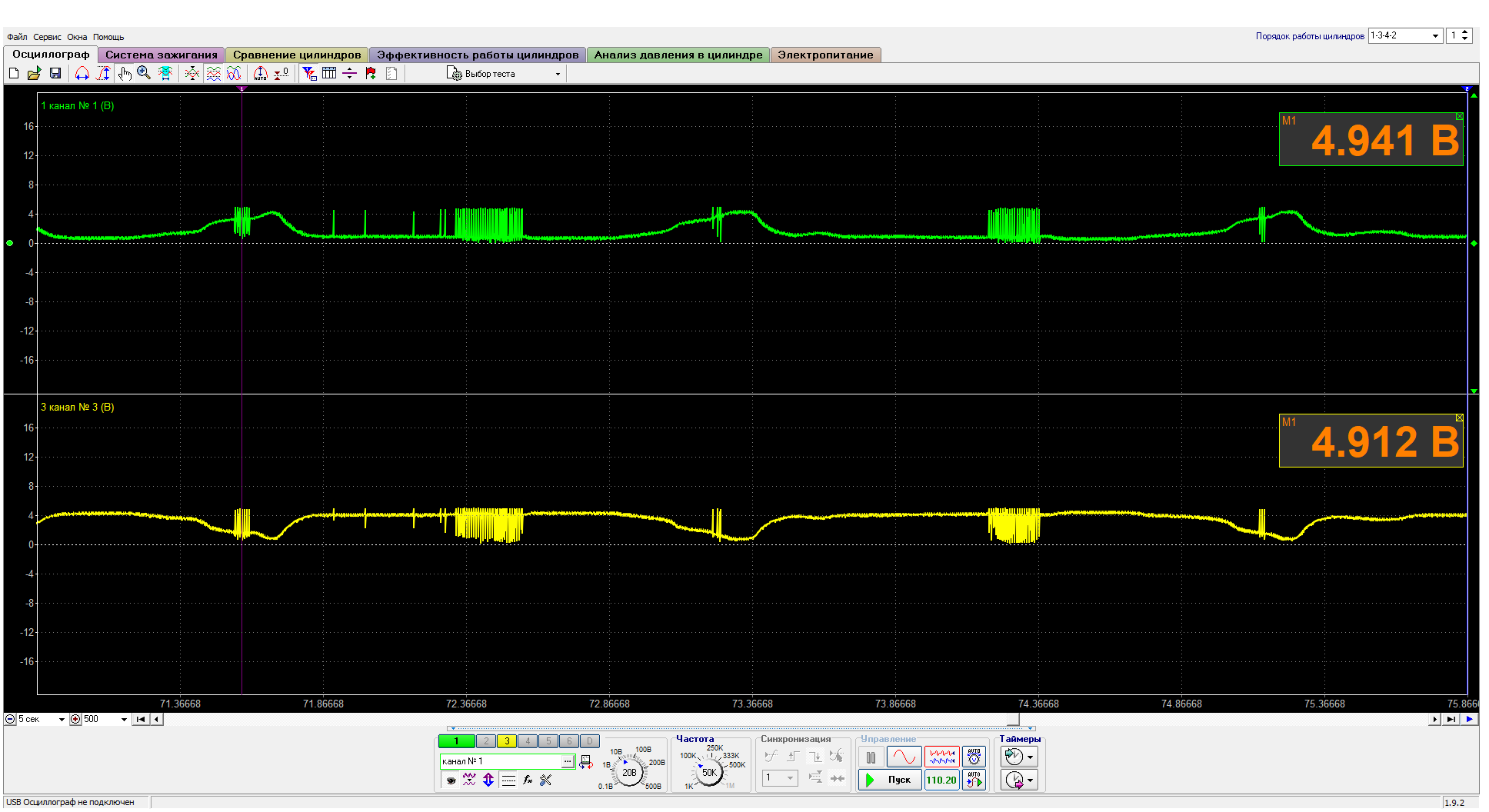This screenshot has width=1489, height=812.
Task: Click the channel probe swap icon
Action: point(586,762)
